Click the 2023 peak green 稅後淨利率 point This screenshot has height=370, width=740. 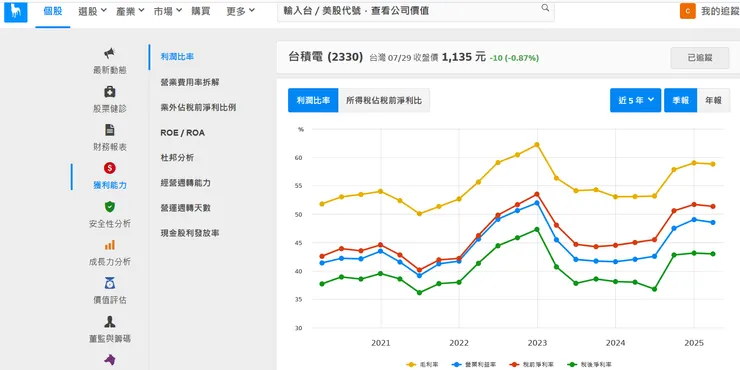pos(537,229)
